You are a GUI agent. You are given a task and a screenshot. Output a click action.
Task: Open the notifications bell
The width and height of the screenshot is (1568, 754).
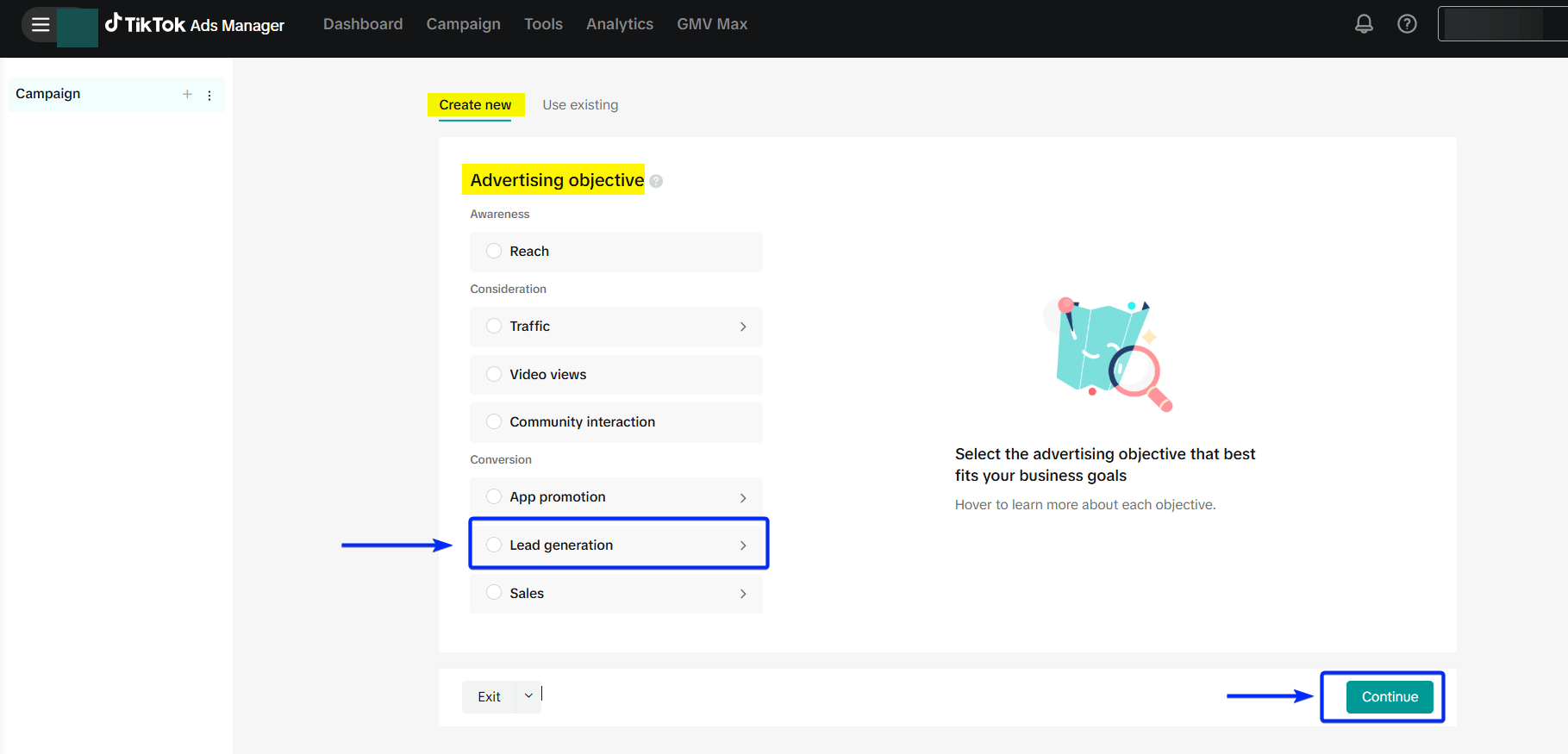coord(1364,24)
